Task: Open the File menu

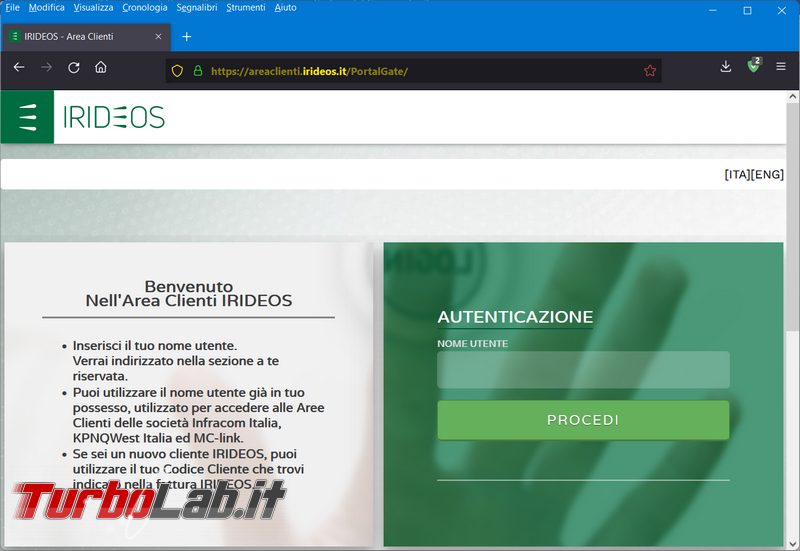Action: 12,8
